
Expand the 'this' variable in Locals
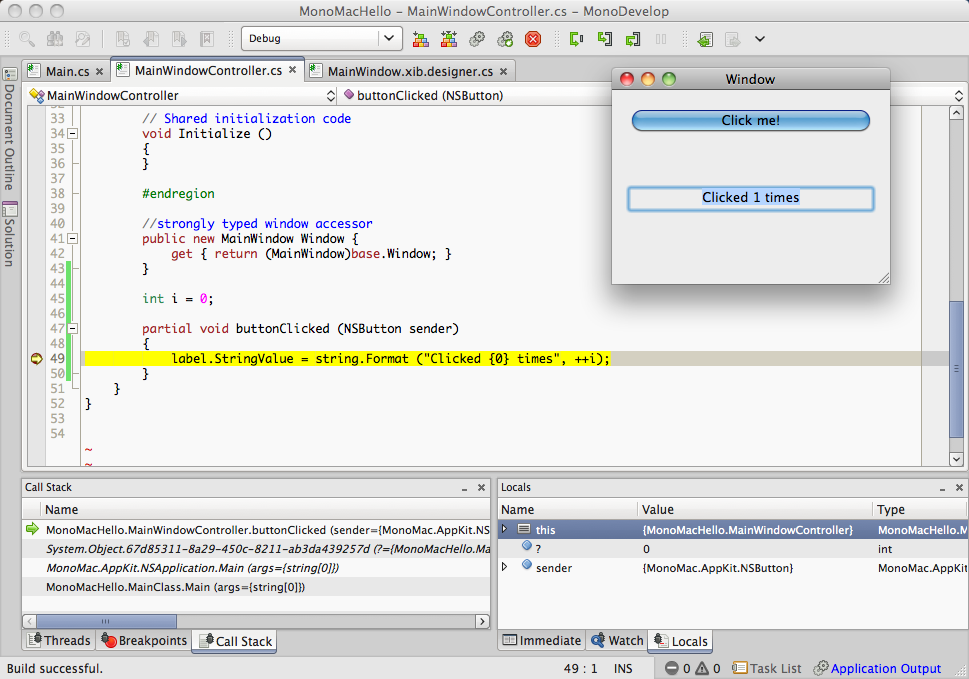[504, 529]
